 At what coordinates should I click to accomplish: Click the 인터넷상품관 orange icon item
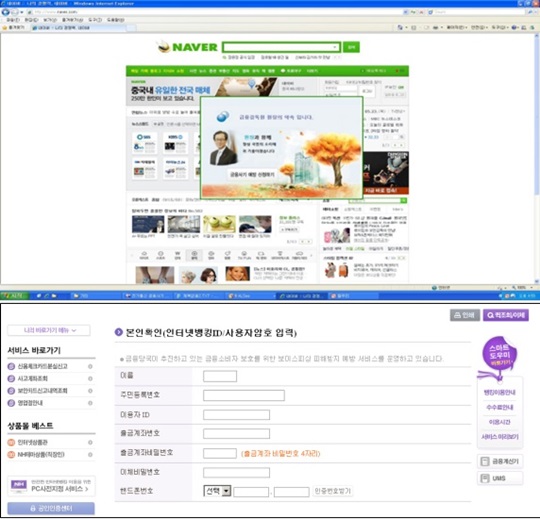coord(33,443)
